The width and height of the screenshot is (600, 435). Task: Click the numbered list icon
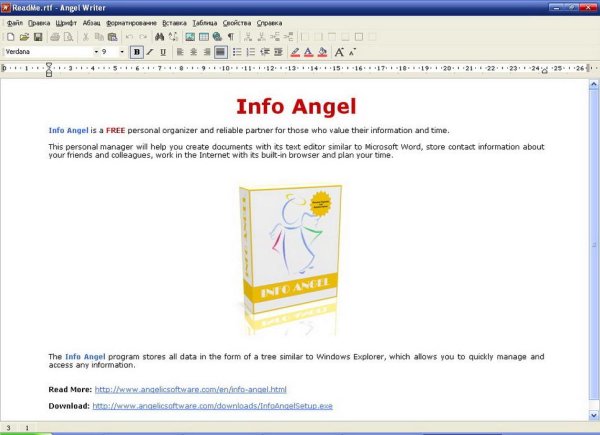[251, 52]
